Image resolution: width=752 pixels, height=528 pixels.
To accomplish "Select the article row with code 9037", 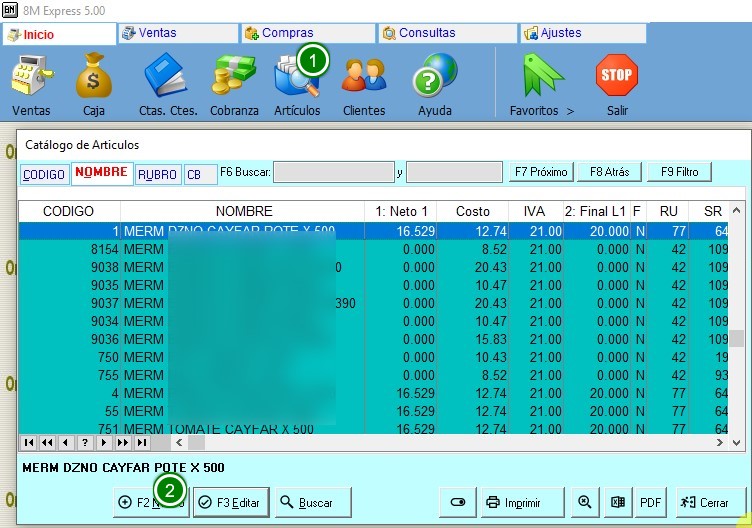I will 374,303.
